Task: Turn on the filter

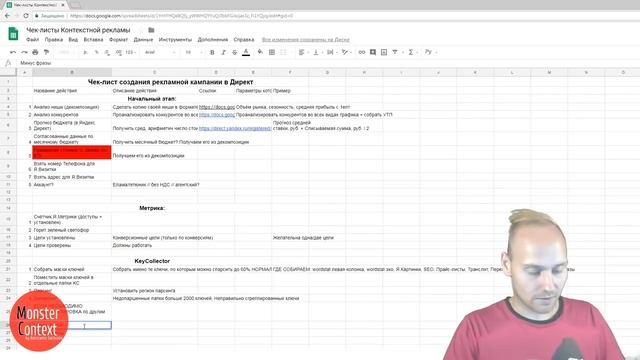Action: [395, 52]
